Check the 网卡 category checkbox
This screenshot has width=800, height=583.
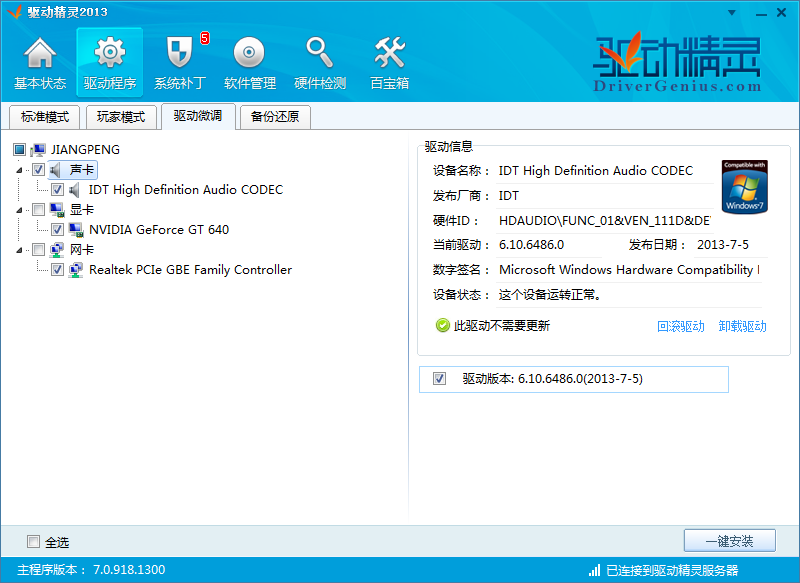[x=38, y=249]
